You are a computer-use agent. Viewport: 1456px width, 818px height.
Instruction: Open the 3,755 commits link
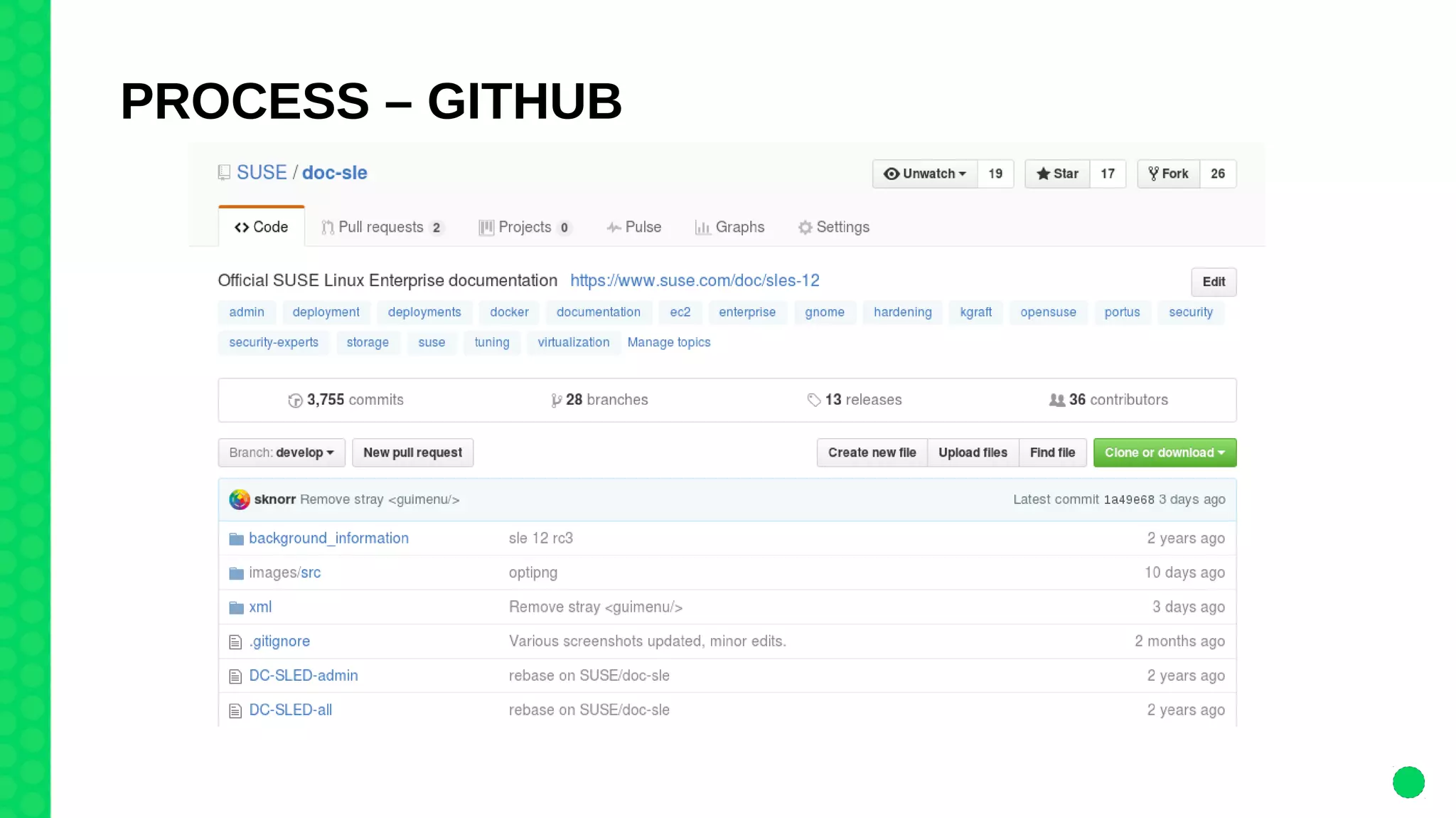[346, 400]
